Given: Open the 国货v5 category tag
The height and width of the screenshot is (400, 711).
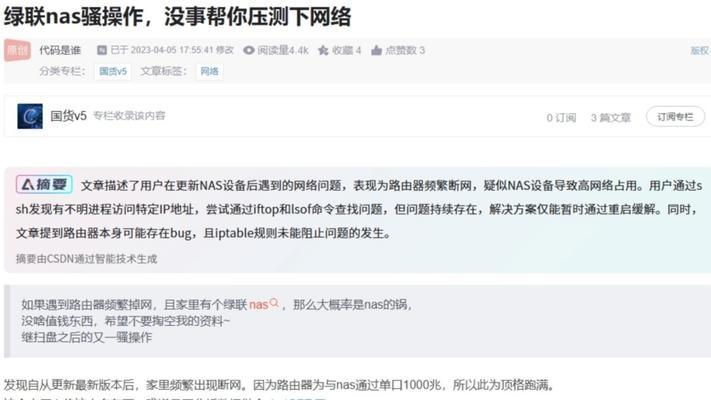Looking at the screenshot, I should pyautogui.click(x=113, y=71).
